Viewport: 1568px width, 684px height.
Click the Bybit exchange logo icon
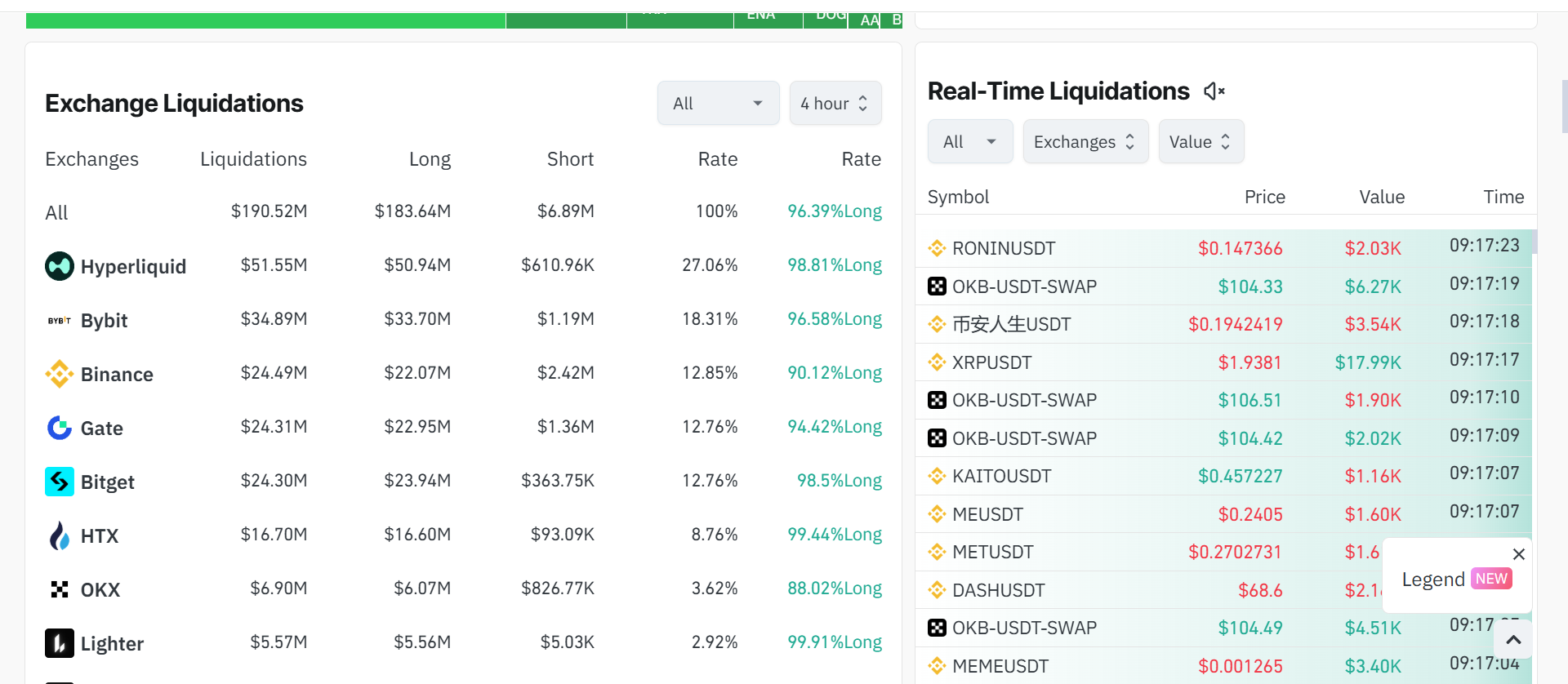coord(60,321)
